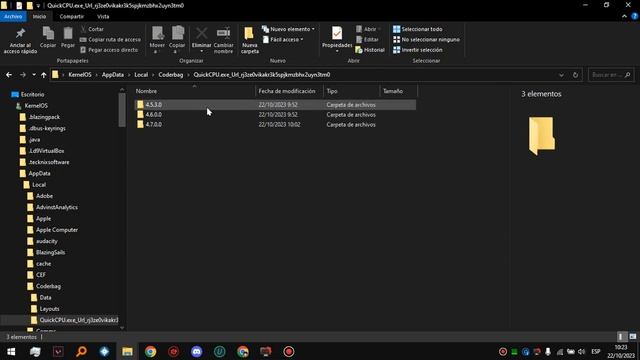Screen dimensions: 640x360
Task: Click the Cortar scissors command
Action: pos(92,29)
